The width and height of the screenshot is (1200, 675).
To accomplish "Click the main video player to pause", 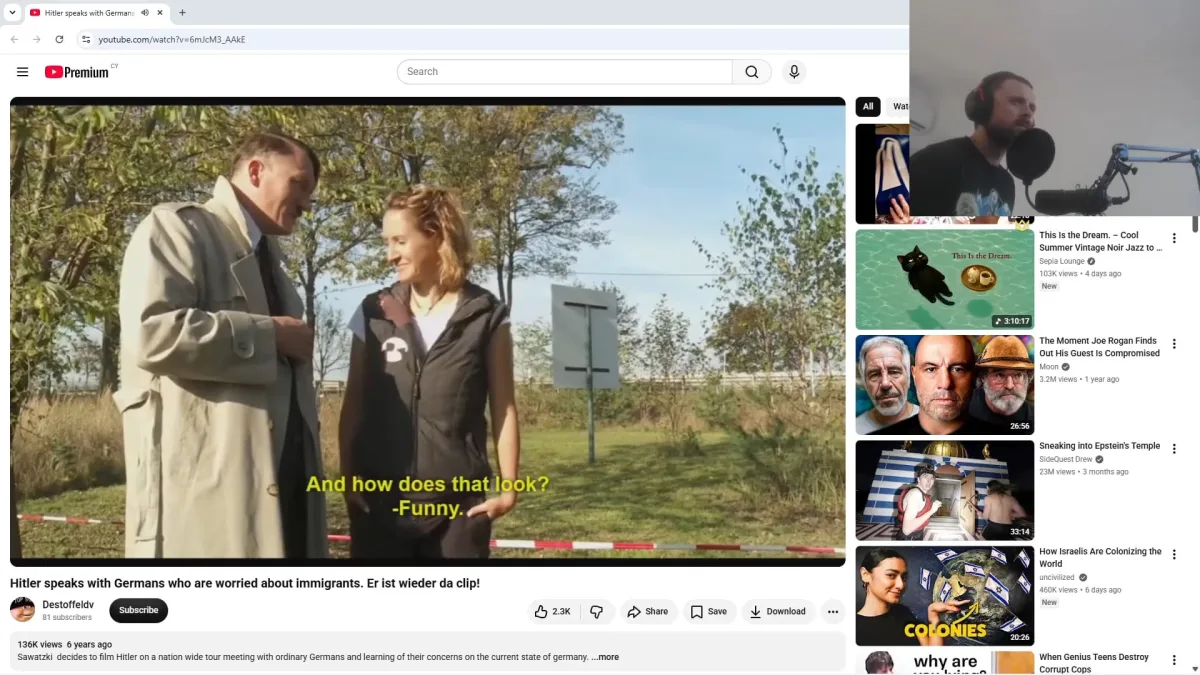I will (427, 330).
